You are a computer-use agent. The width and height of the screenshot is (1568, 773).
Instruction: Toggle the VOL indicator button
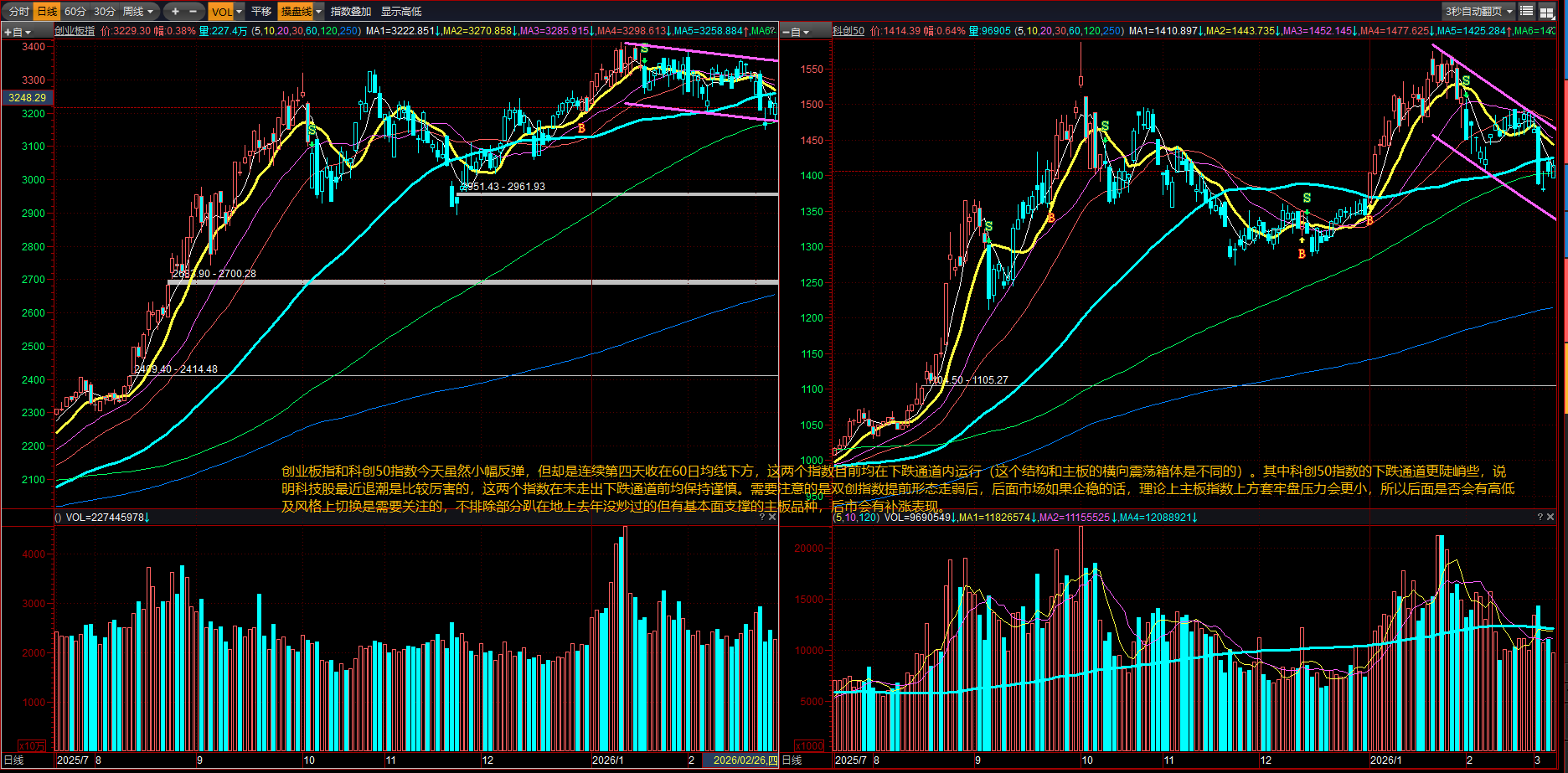(x=221, y=11)
